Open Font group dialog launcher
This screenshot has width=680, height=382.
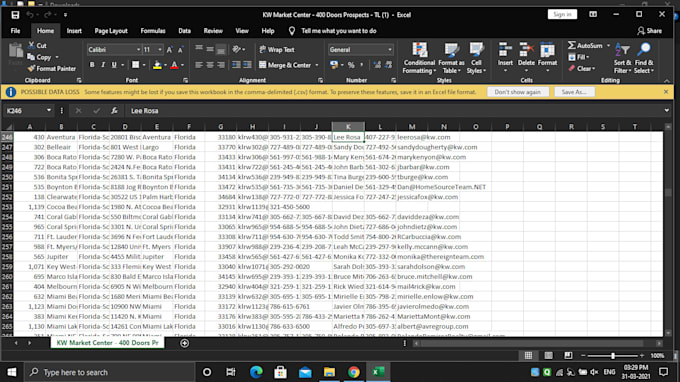tap(185, 80)
